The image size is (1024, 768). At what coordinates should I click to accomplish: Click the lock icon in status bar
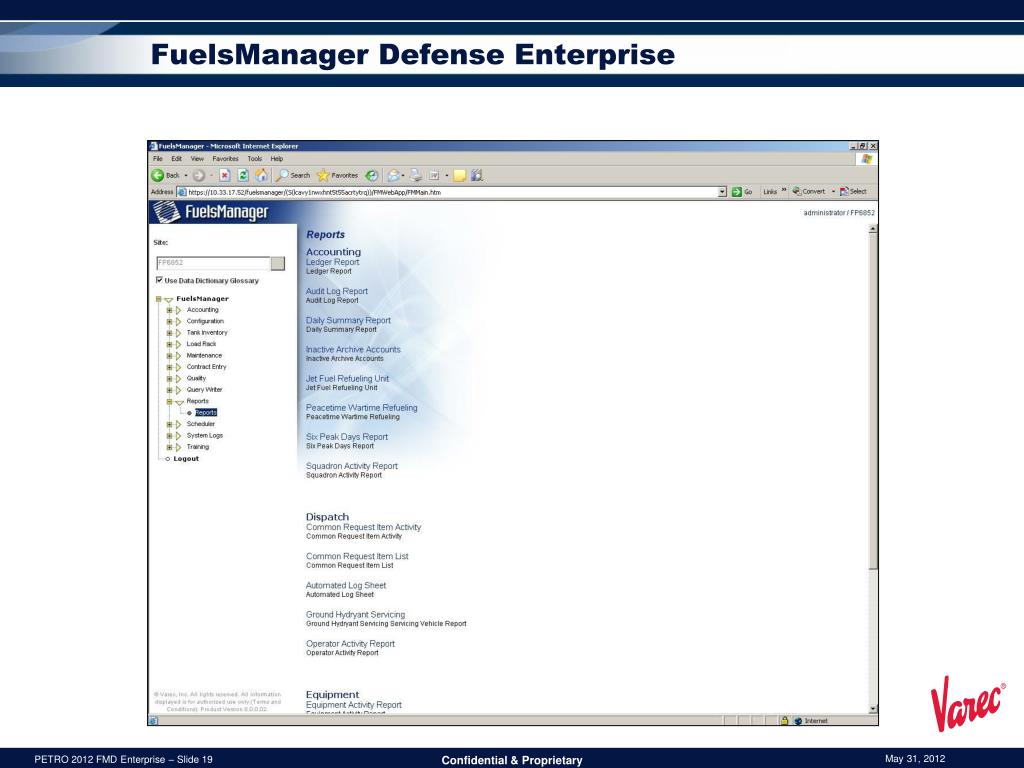(784, 720)
